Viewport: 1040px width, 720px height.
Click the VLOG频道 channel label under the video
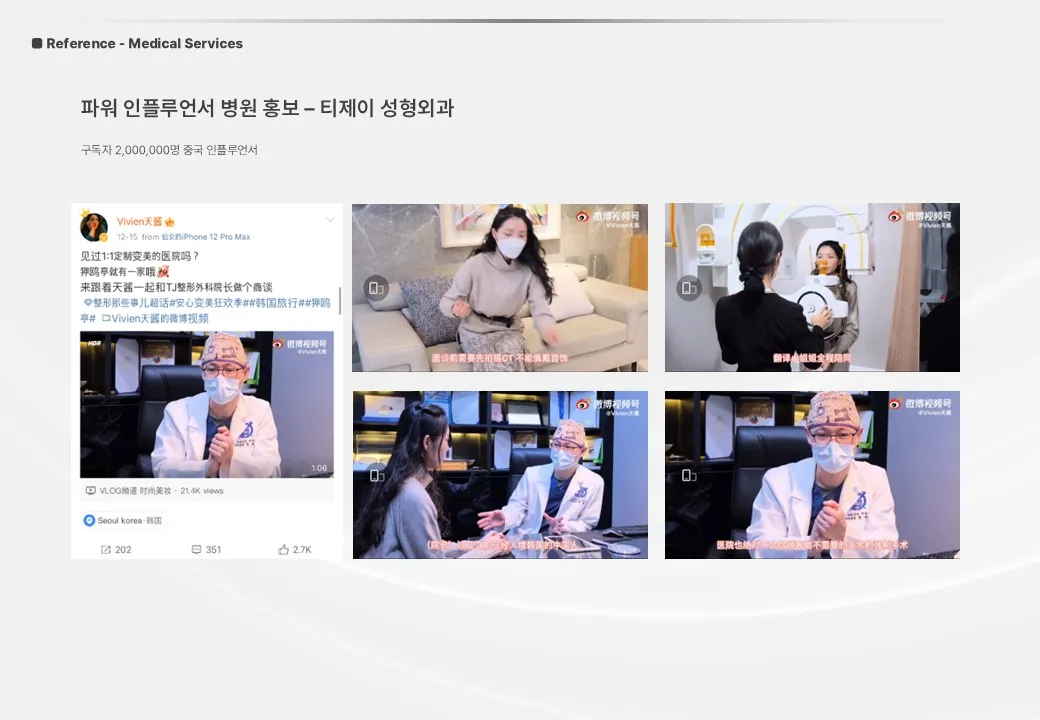pyautogui.click(x=118, y=491)
